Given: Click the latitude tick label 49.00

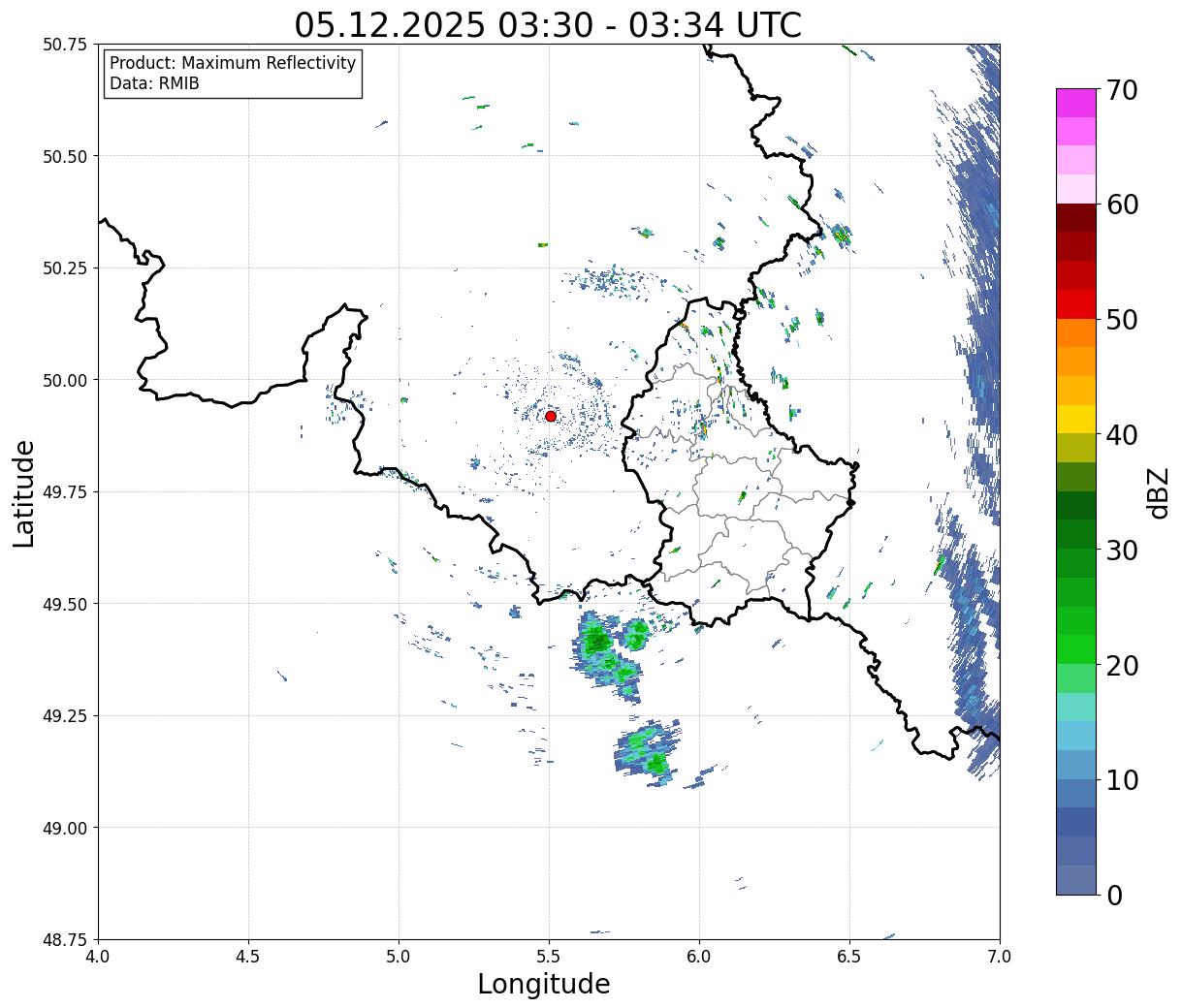Looking at the screenshot, I should [x=65, y=828].
